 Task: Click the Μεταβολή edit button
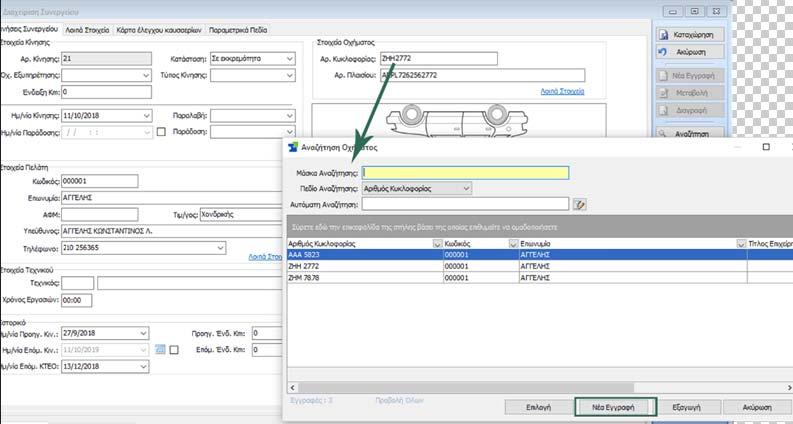(x=690, y=93)
